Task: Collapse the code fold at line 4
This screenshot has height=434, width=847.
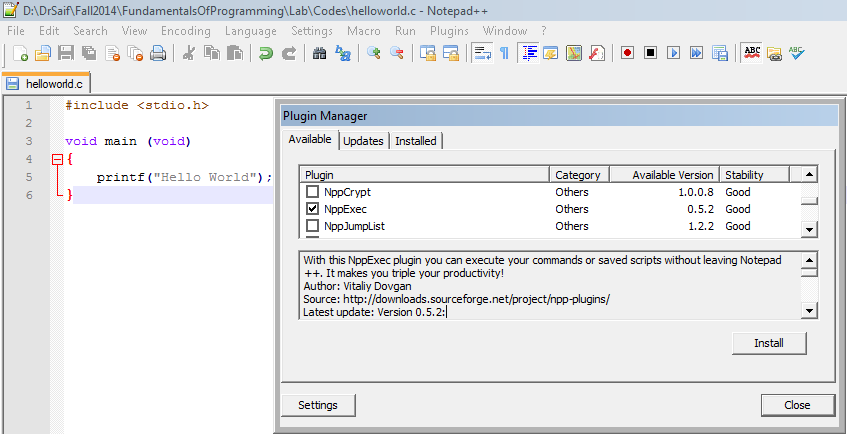Action: (x=57, y=159)
